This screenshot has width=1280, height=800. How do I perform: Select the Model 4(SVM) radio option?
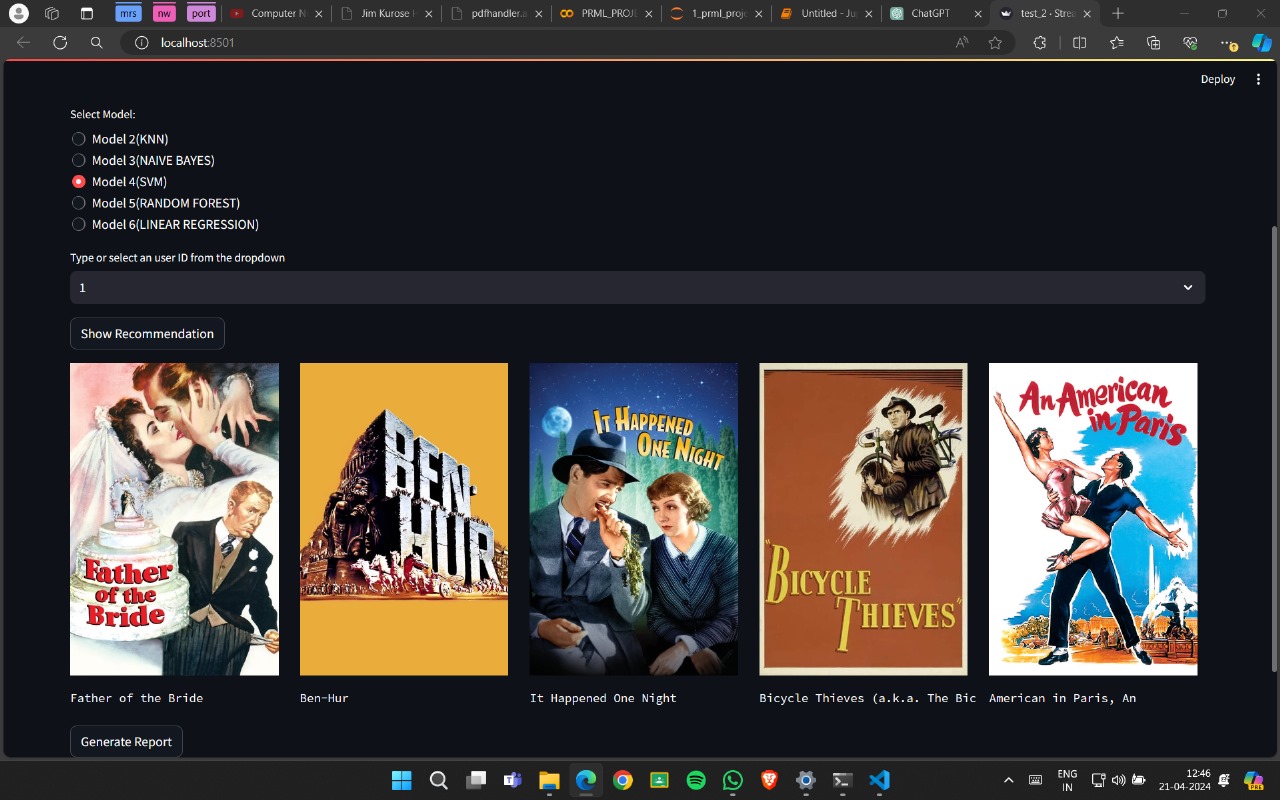[x=119, y=182]
